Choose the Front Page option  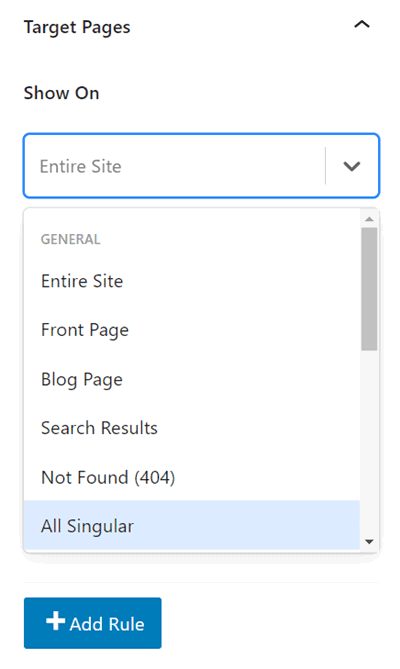tap(192, 330)
